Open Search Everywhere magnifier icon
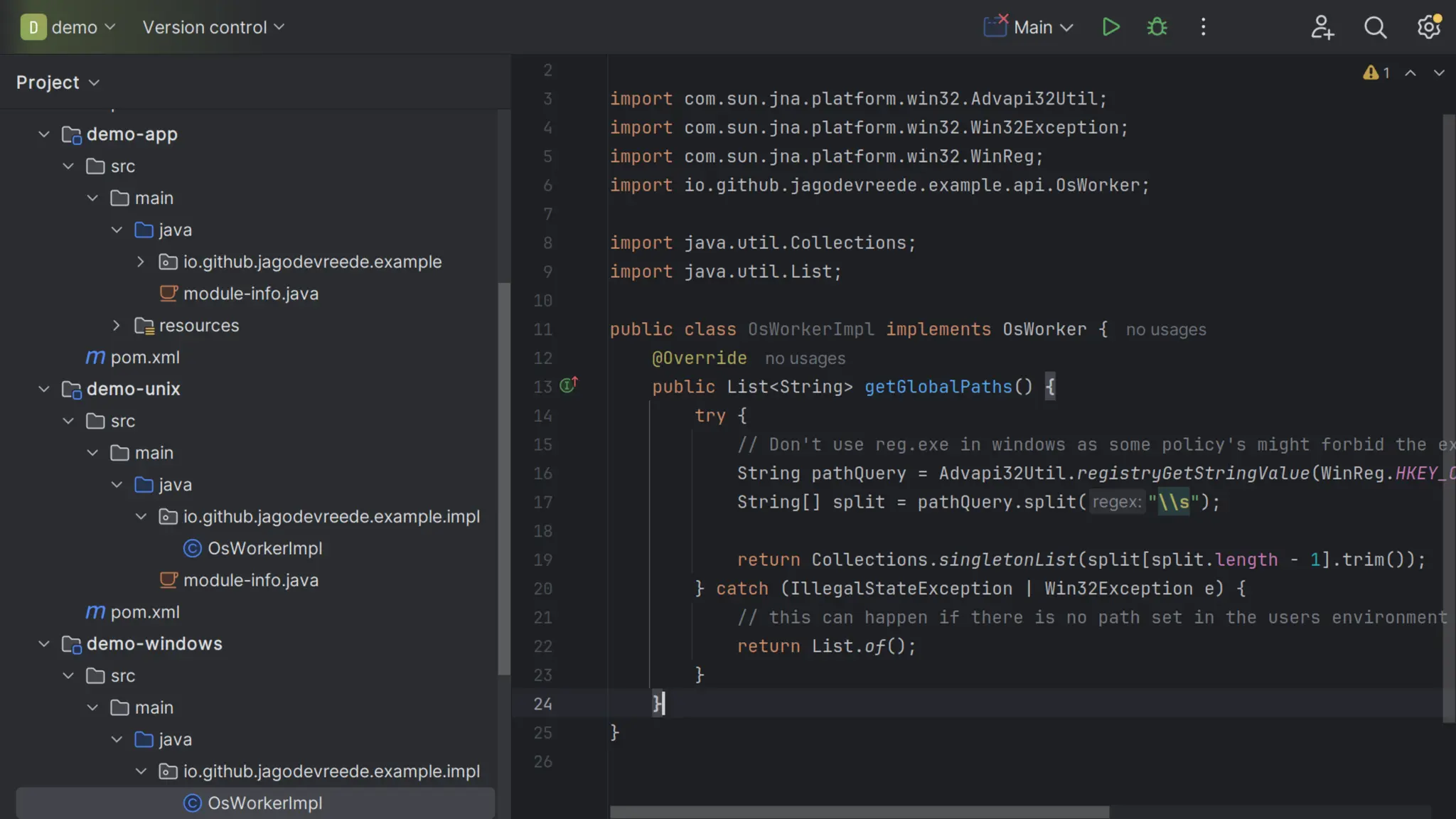Screen dimensions: 1456x819 1375,27
